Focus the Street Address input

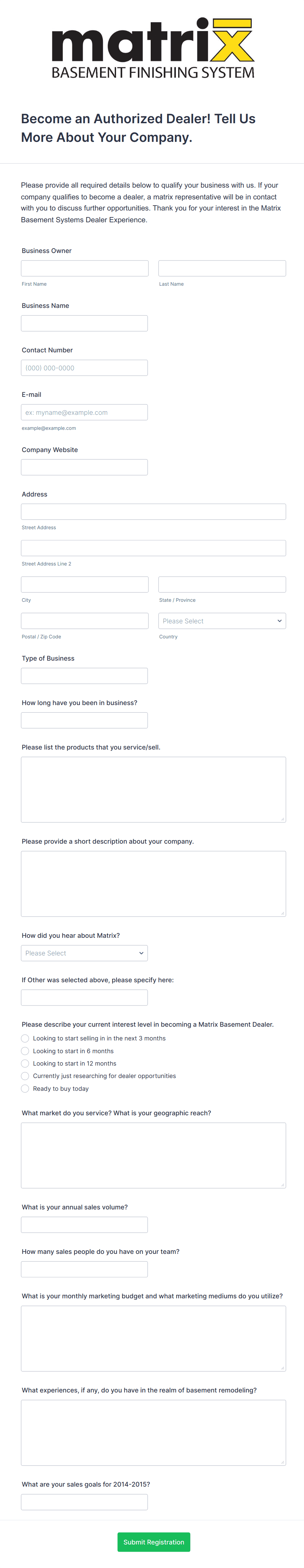coord(153,511)
